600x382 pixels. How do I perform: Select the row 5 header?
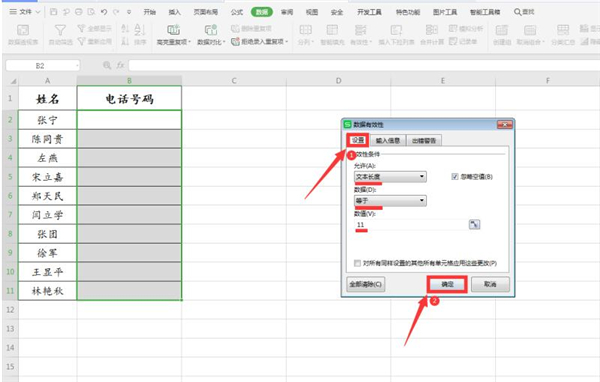(x=10, y=177)
